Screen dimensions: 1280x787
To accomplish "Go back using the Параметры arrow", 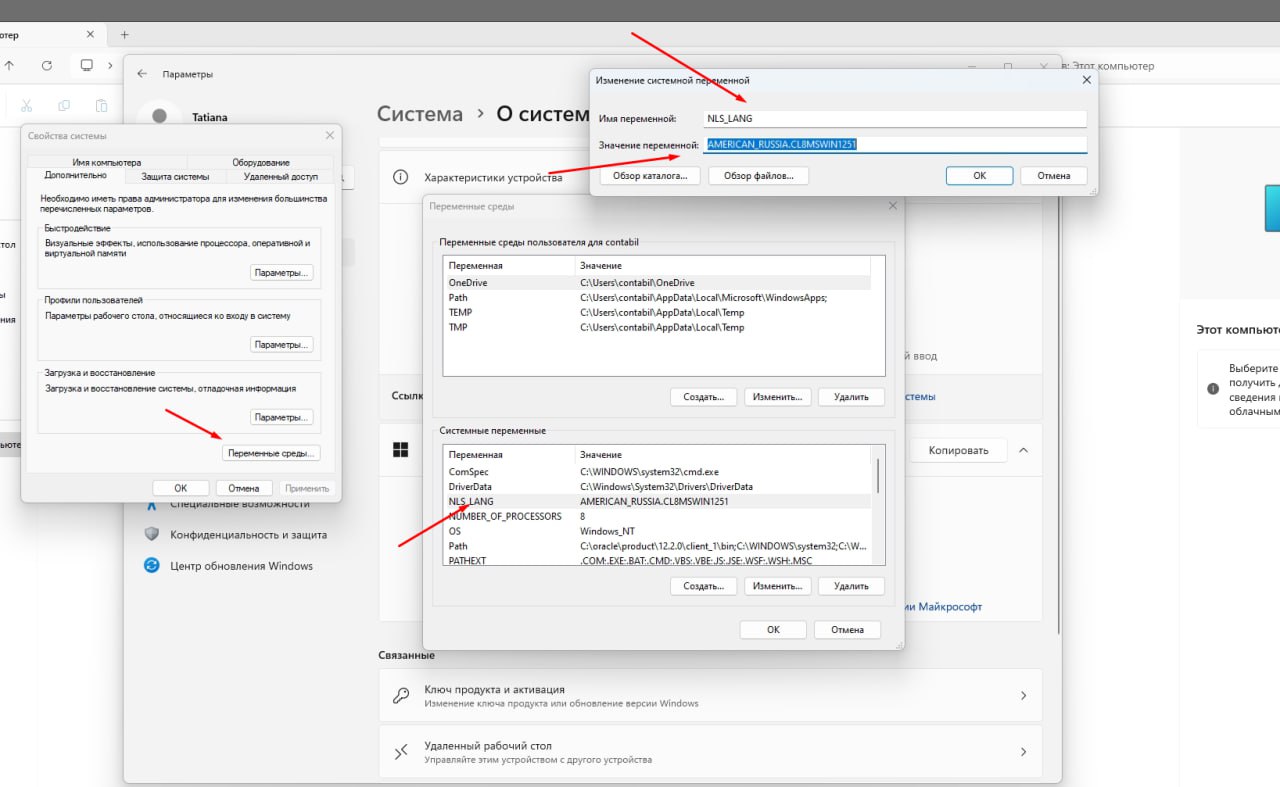I will (142, 74).
